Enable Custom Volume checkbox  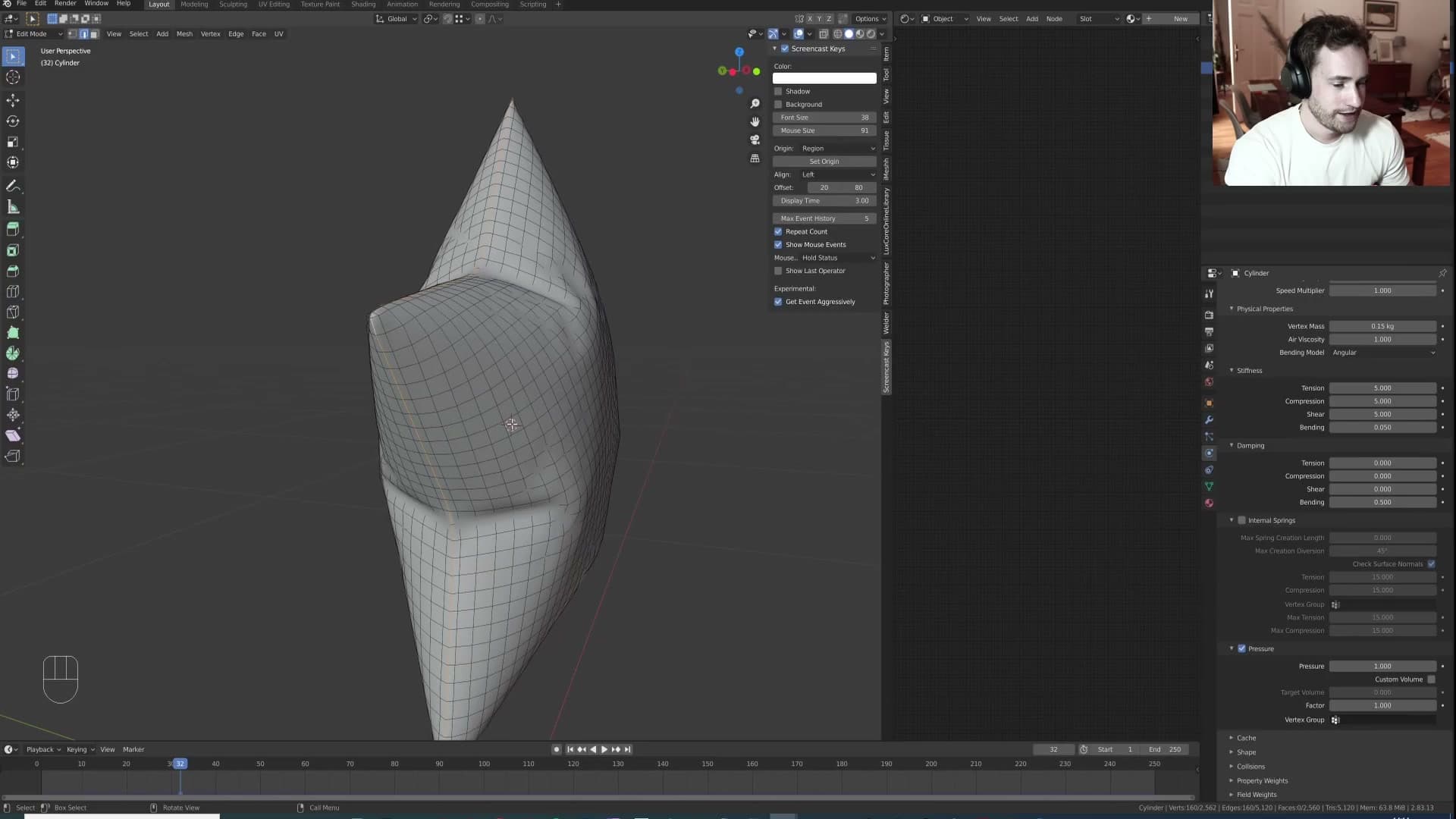(1431, 679)
